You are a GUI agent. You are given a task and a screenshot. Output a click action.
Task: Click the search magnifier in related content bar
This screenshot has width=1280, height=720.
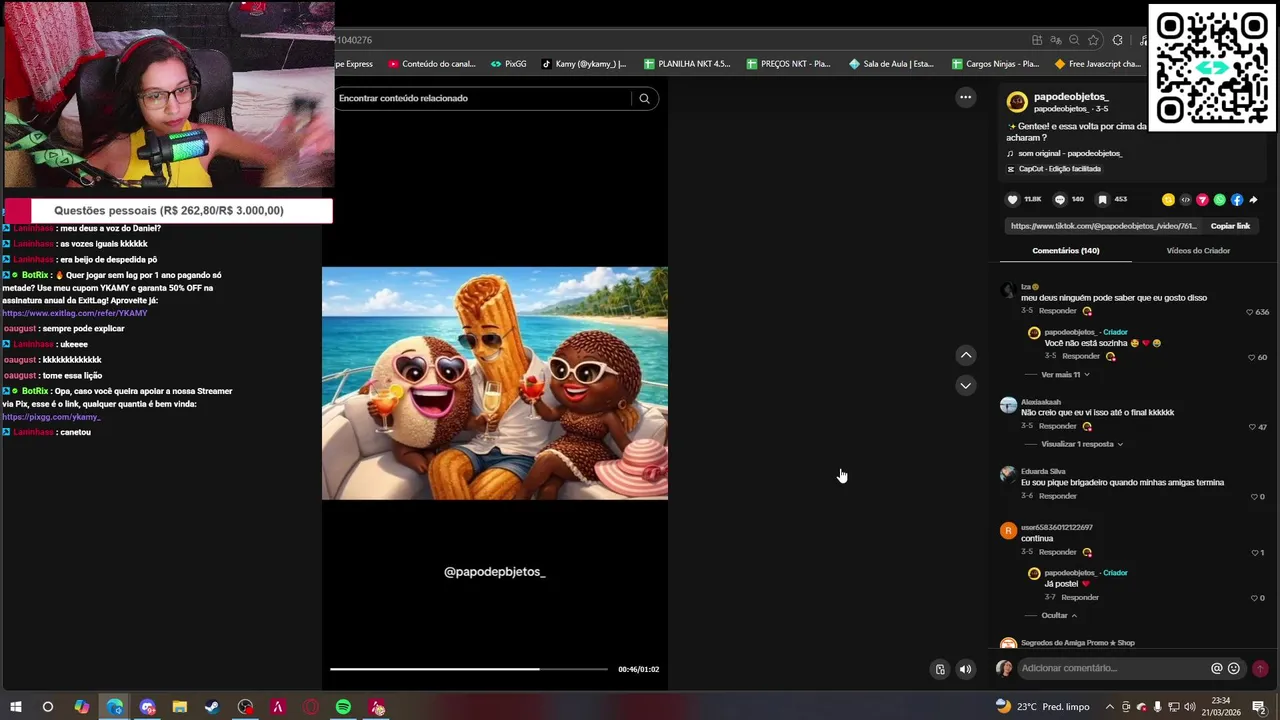(645, 98)
